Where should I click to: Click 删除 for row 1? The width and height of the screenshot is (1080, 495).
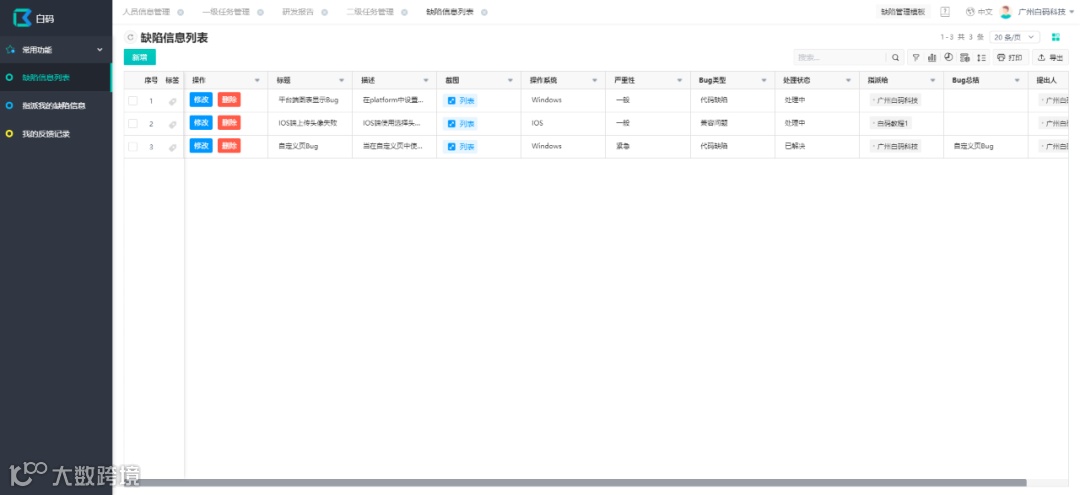[x=229, y=100]
